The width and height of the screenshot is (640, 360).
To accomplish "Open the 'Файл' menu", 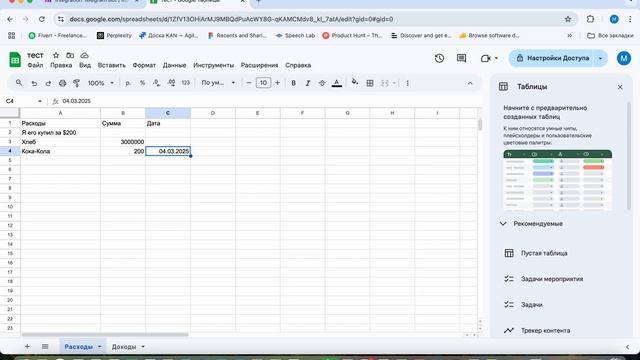I will tap(35, 65).
